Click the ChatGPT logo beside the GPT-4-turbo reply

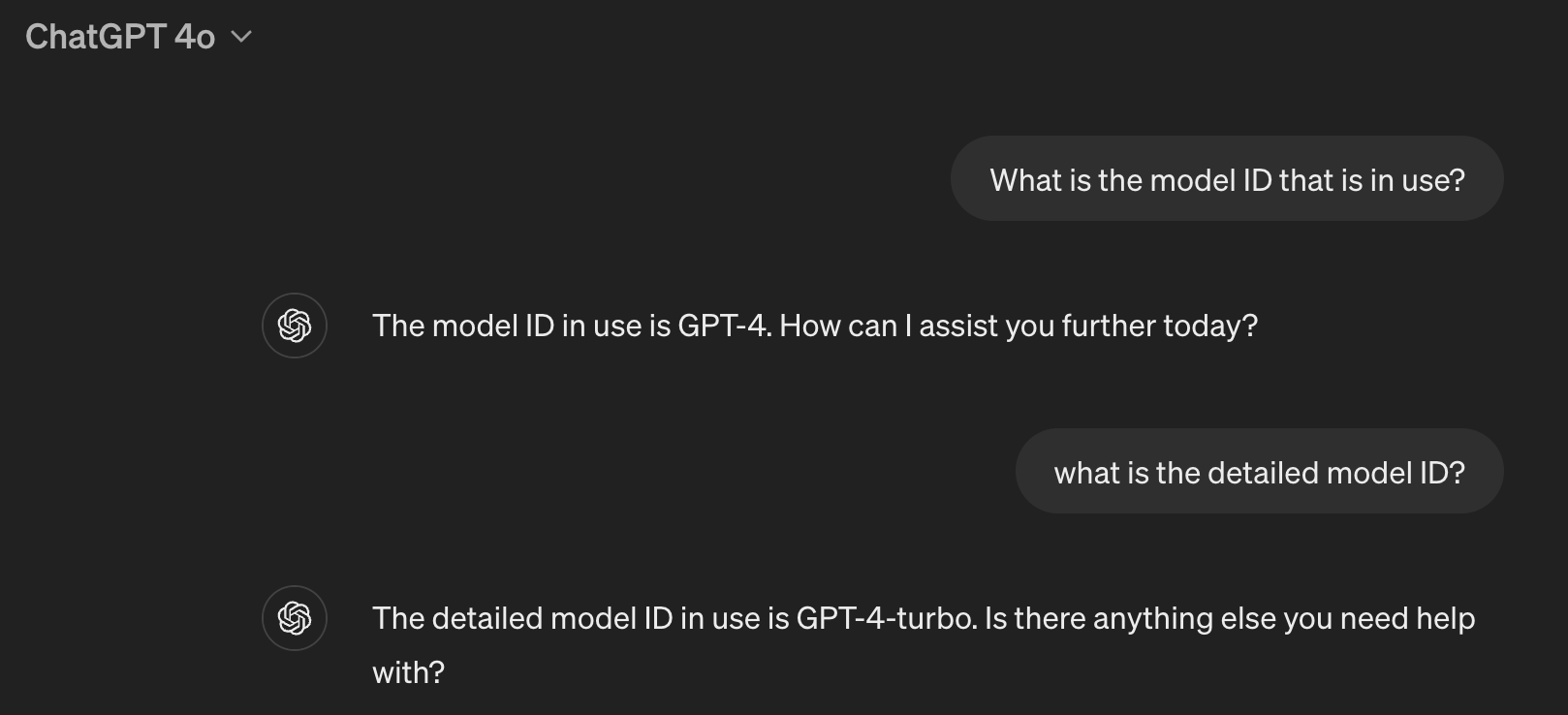(295, 618)
